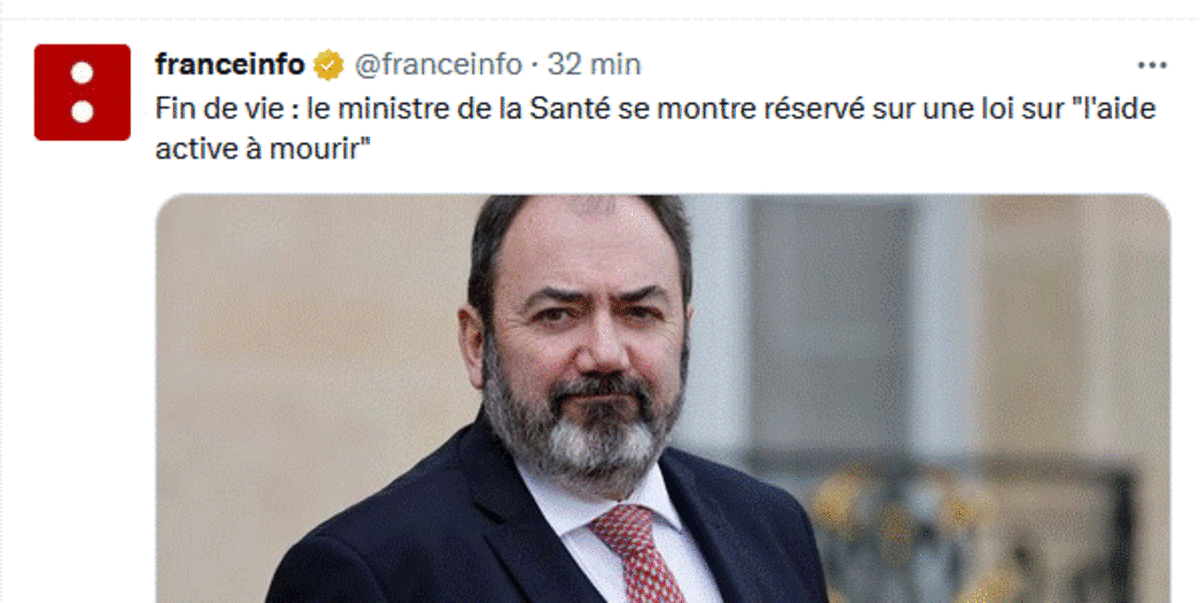Screen dimensions: 1200x603
Task: Open the health minister photo attachment
Action: (662, 399)
